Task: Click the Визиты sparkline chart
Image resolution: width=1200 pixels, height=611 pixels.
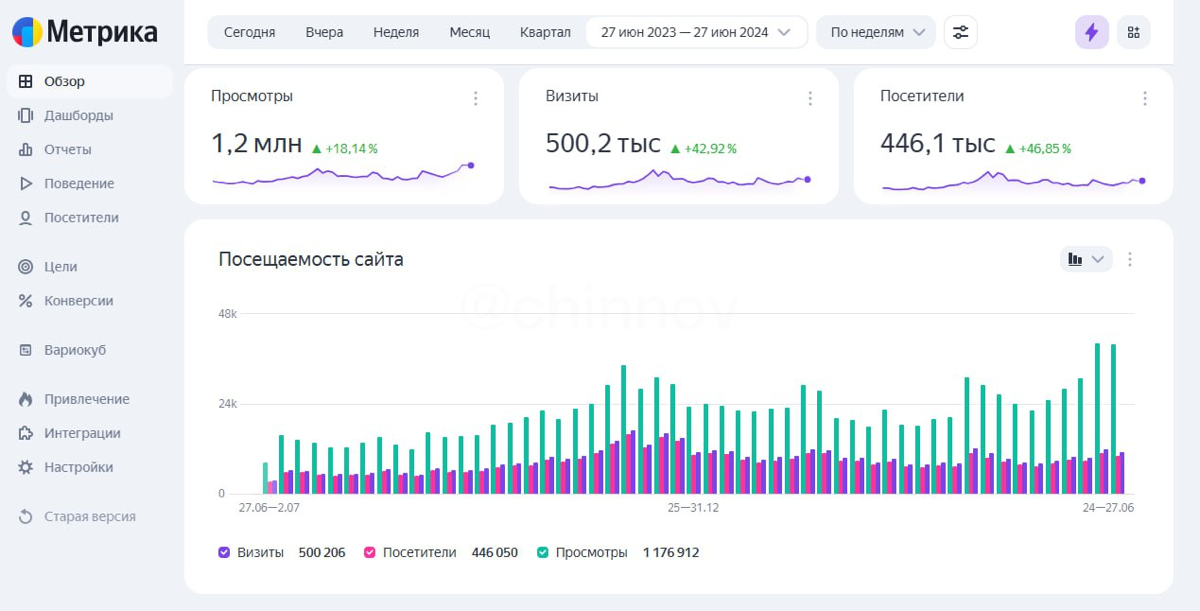Action: pos(678,179)
